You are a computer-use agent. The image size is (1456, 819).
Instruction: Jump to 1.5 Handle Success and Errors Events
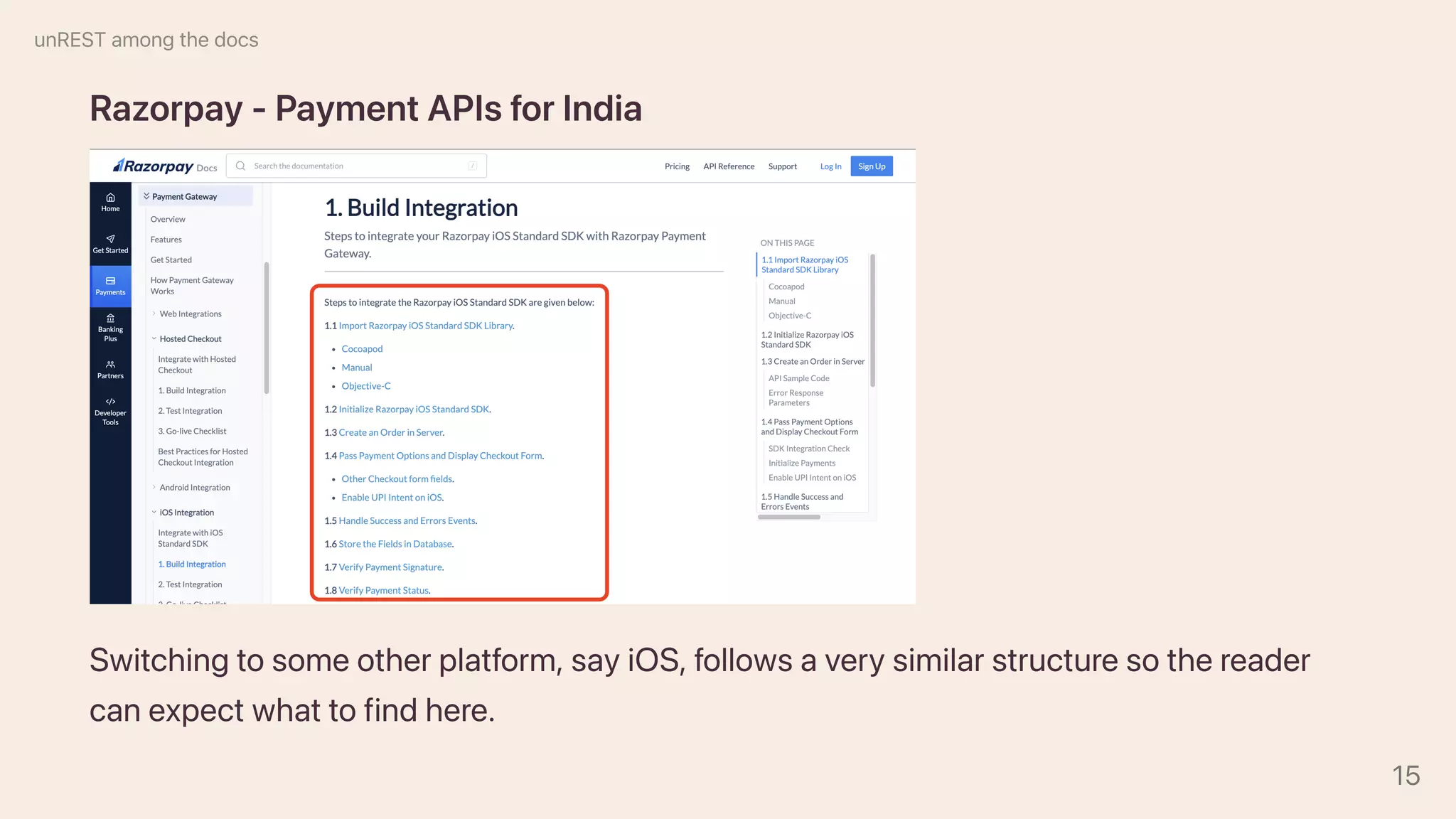click(x=802, y=501)
